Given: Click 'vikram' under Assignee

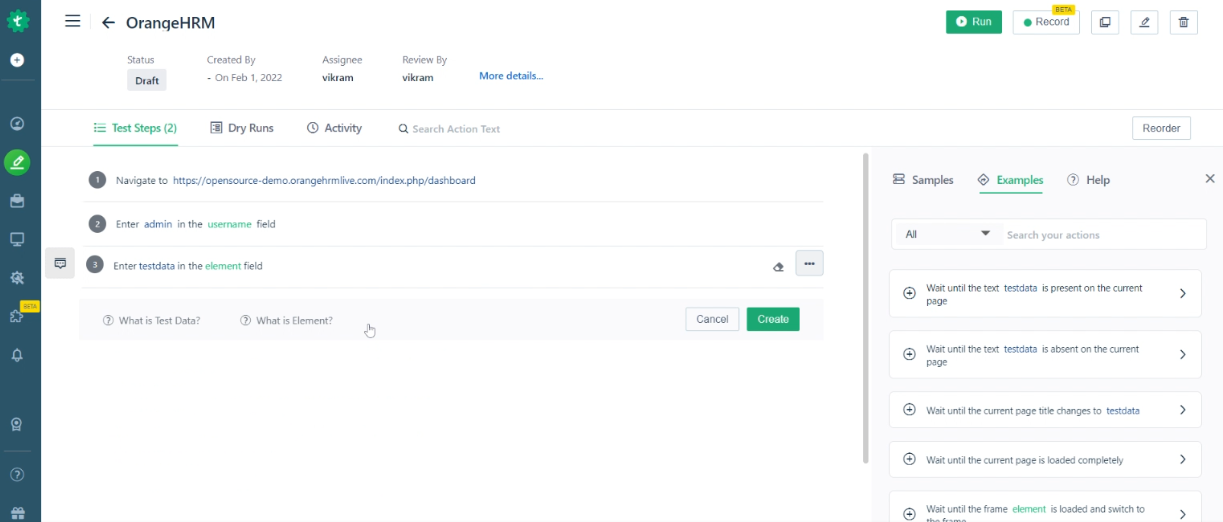Looking at the screenshot, I should pyautogui.click(x=337, y=77).
